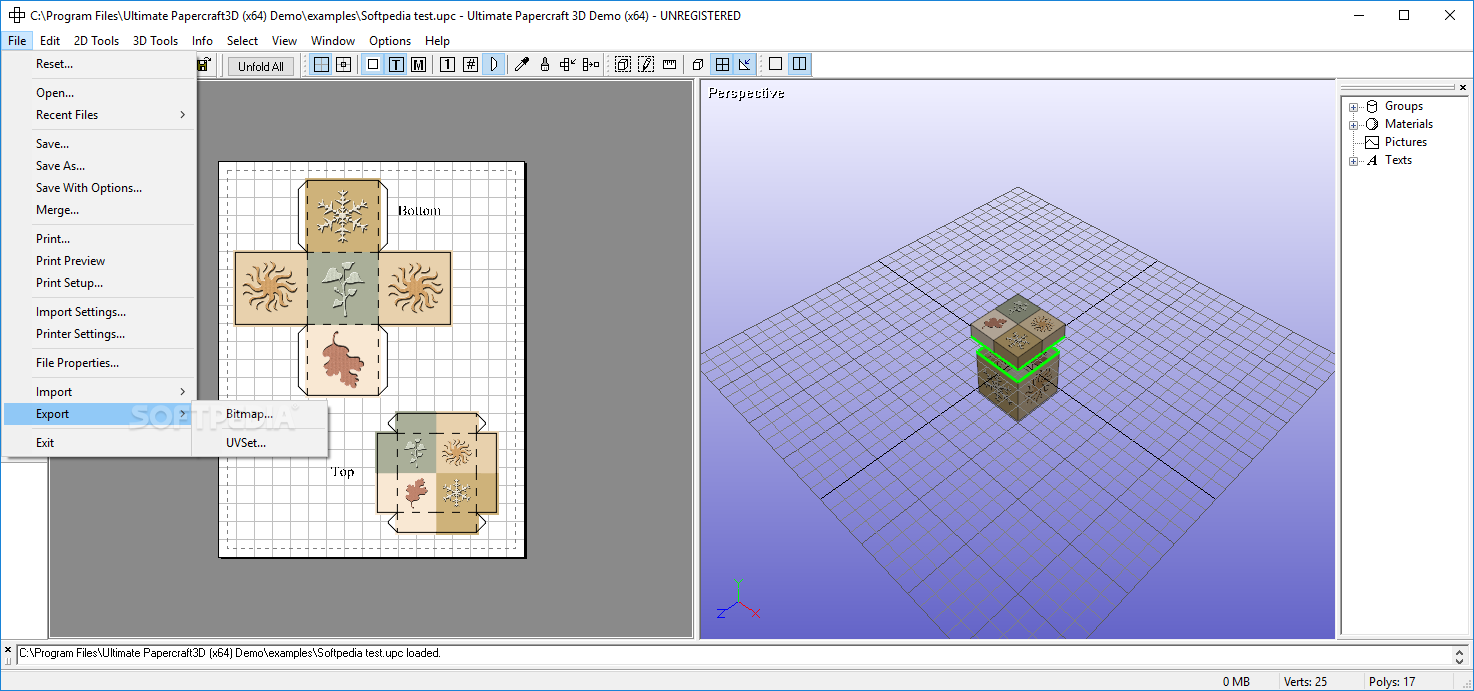Viewport: 1474px width, 691px height.
Task: Click the application icon in title bar
Action: (x=16, y=15)
